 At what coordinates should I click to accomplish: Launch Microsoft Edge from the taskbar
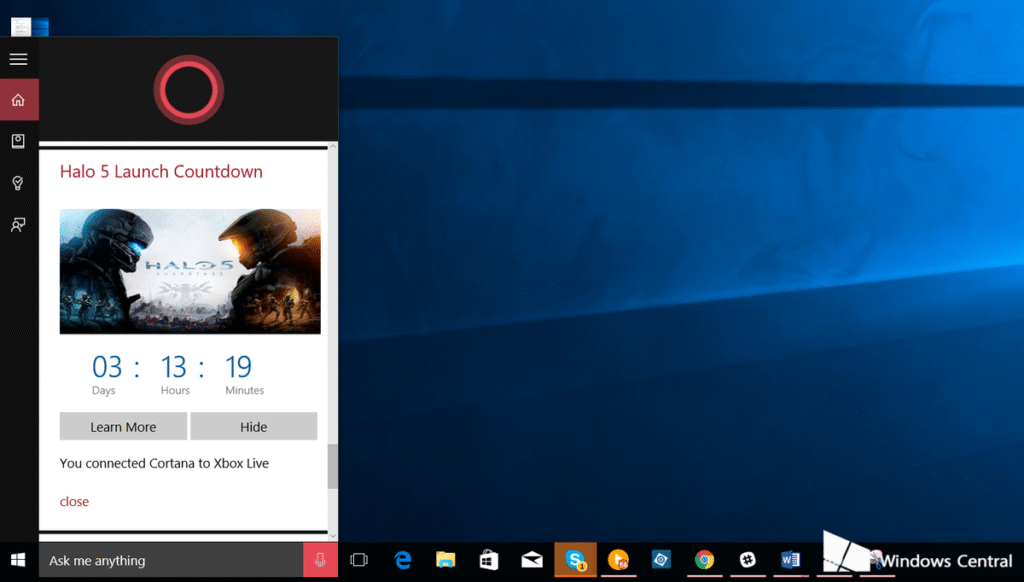pos(402,560)
